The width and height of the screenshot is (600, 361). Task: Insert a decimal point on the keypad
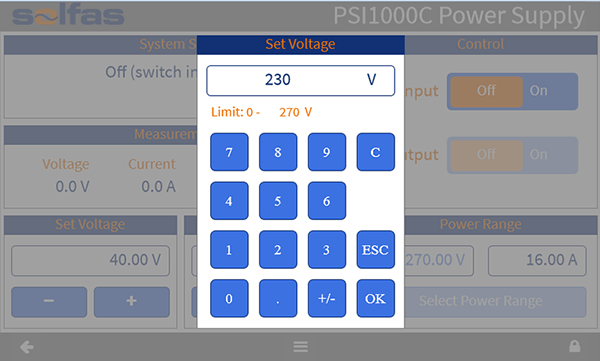click(x=278, y=298)
